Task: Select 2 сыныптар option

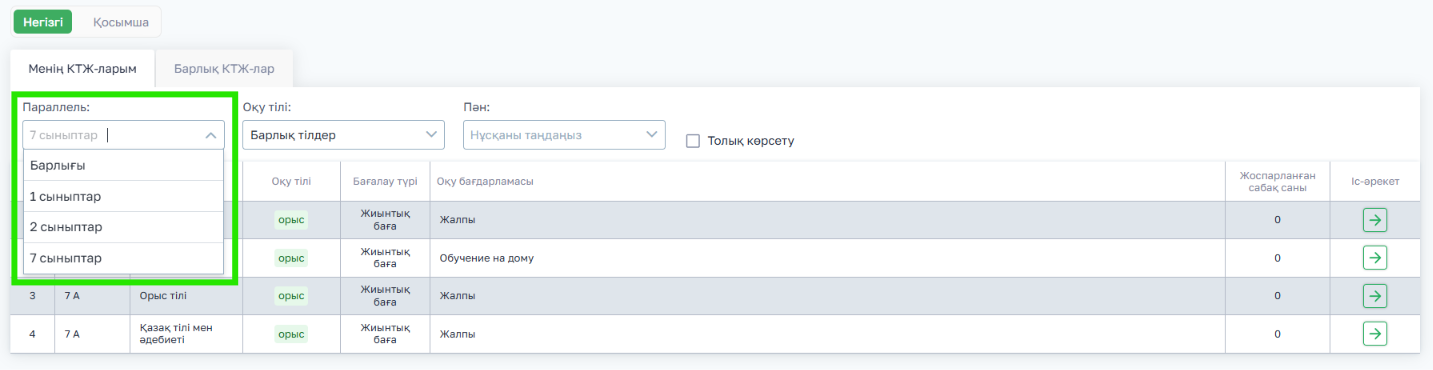Action: [x=123, y=227]
